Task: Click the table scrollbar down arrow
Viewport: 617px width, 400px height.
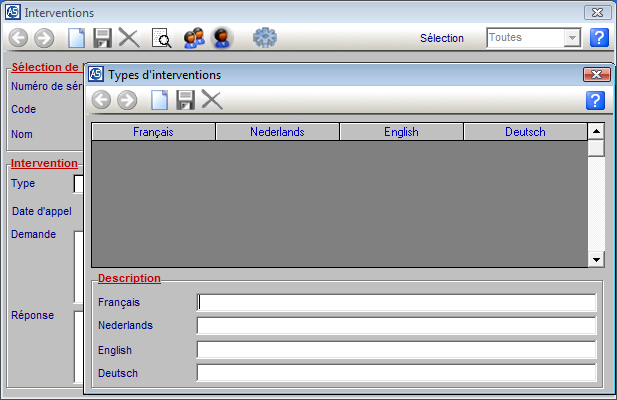Action: click(x=596, y=259)
